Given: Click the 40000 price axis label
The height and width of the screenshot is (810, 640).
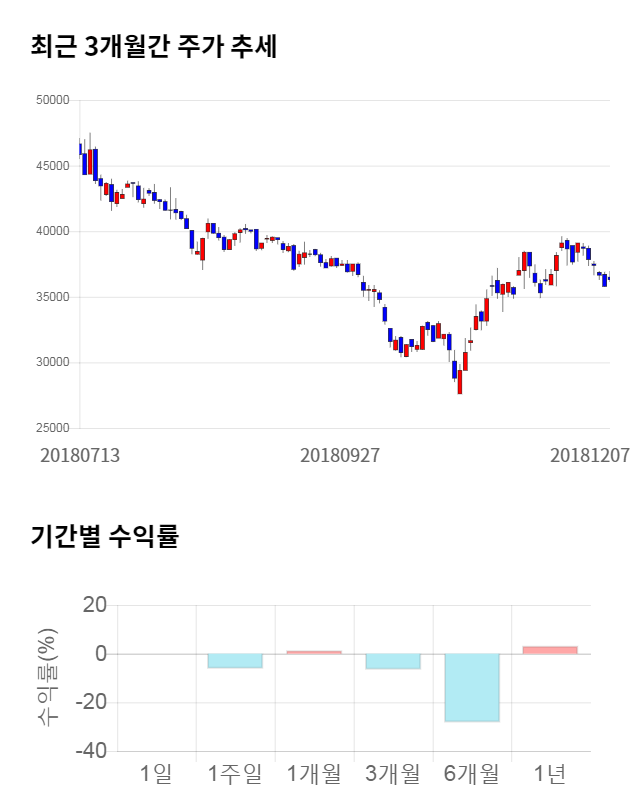Looking at the screenshot, I should click(51, 231).
